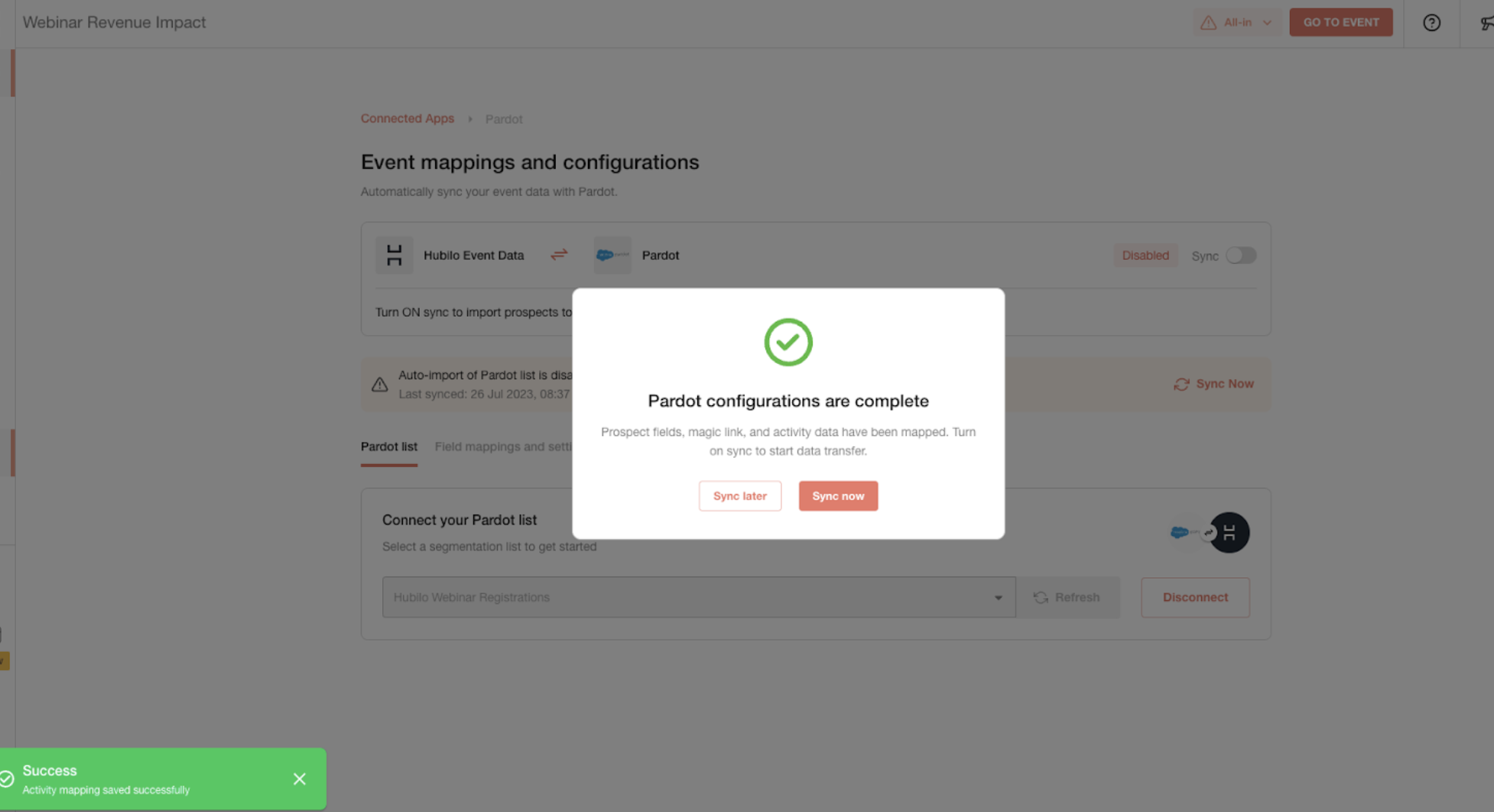Open the All-in dropdown in header

[x=1236, y=23]
